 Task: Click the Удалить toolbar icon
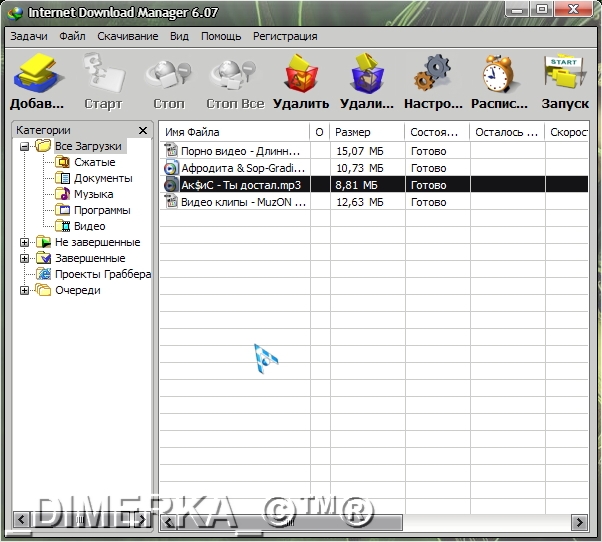300,76
